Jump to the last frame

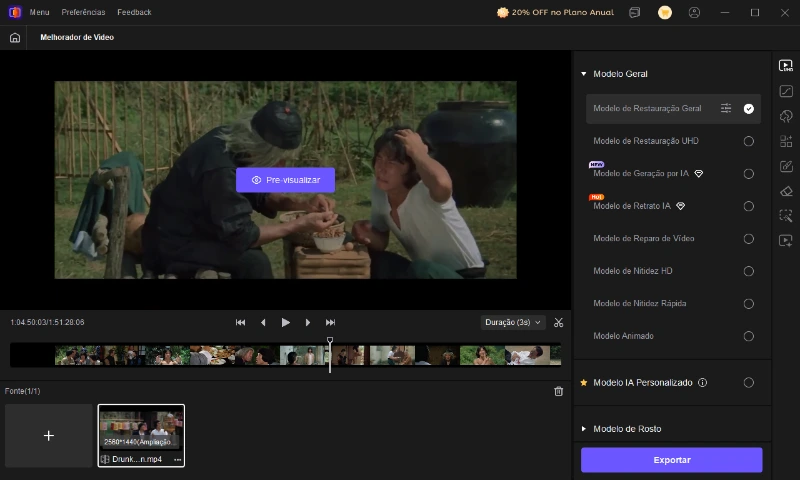click(x=331, y=322)
